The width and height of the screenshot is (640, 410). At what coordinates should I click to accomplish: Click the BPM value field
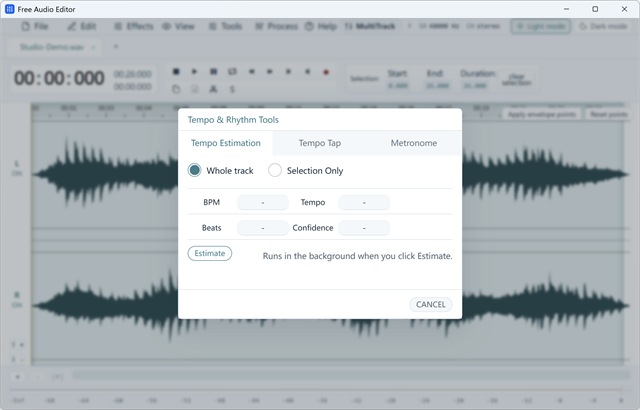click(263, 202)
